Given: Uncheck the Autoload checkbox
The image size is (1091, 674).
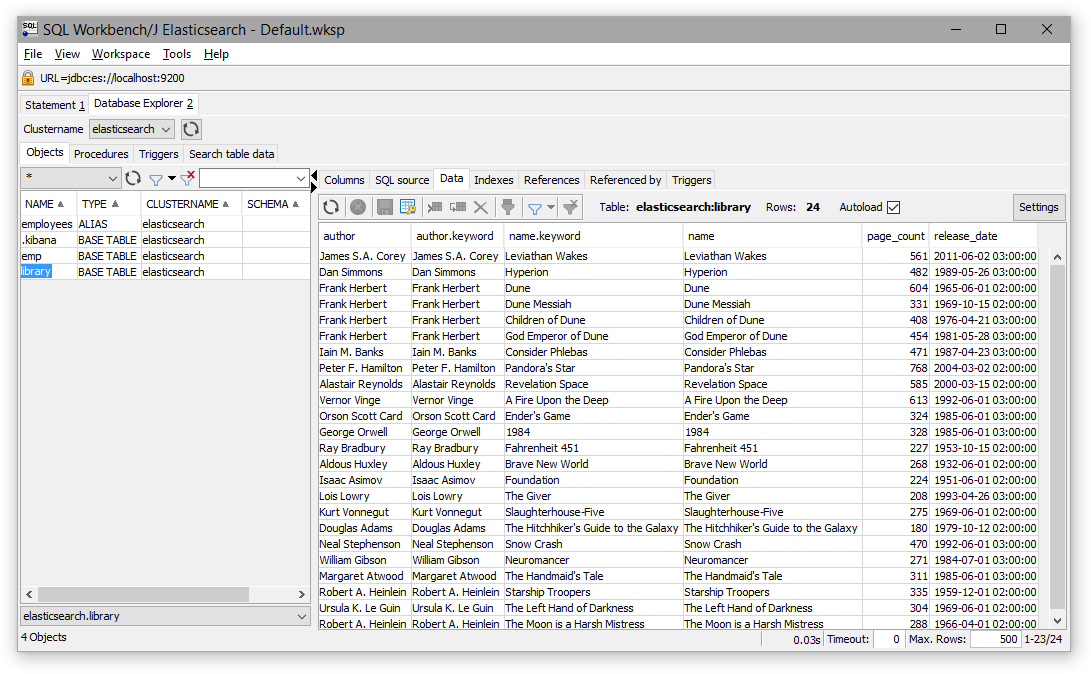Looking at the screenshot, I should pos(894,207).
